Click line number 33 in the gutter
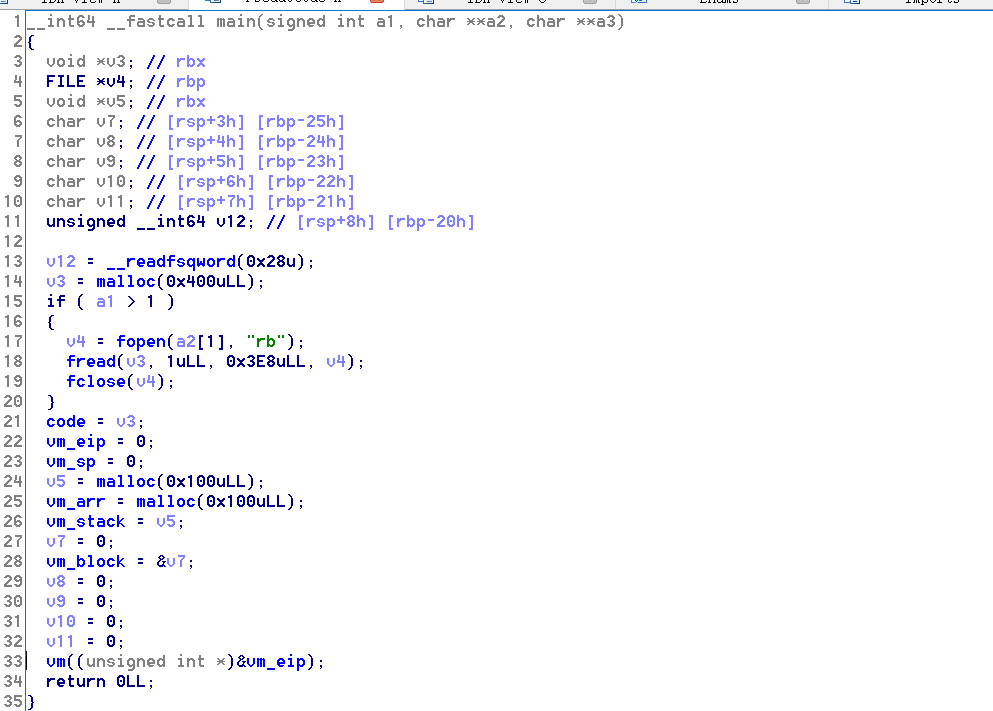 pos(13,662)
